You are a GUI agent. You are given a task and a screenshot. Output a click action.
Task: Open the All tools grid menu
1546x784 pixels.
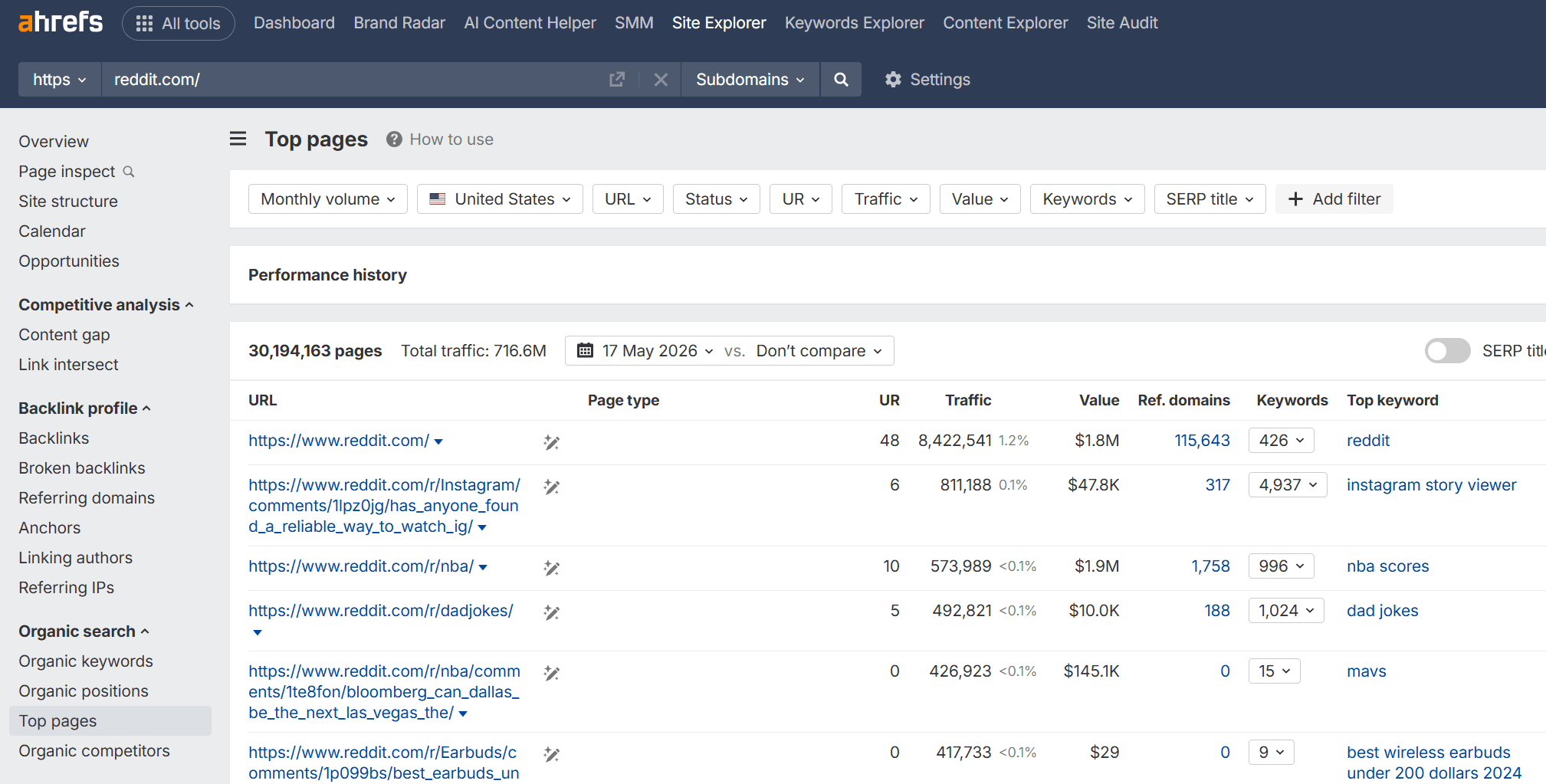pyautogui.click(x=178, y=23)
